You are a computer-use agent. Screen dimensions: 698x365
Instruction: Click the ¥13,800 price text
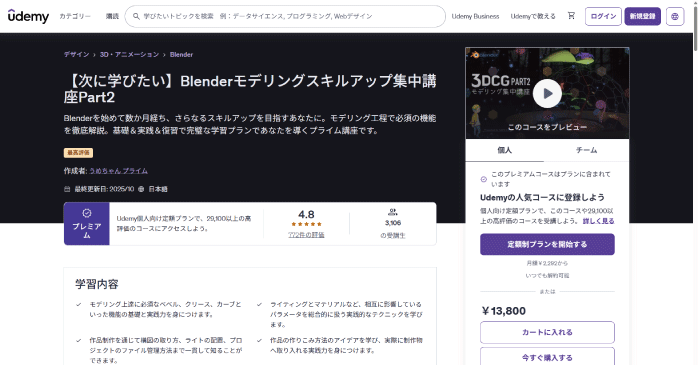tap(503, 311)
